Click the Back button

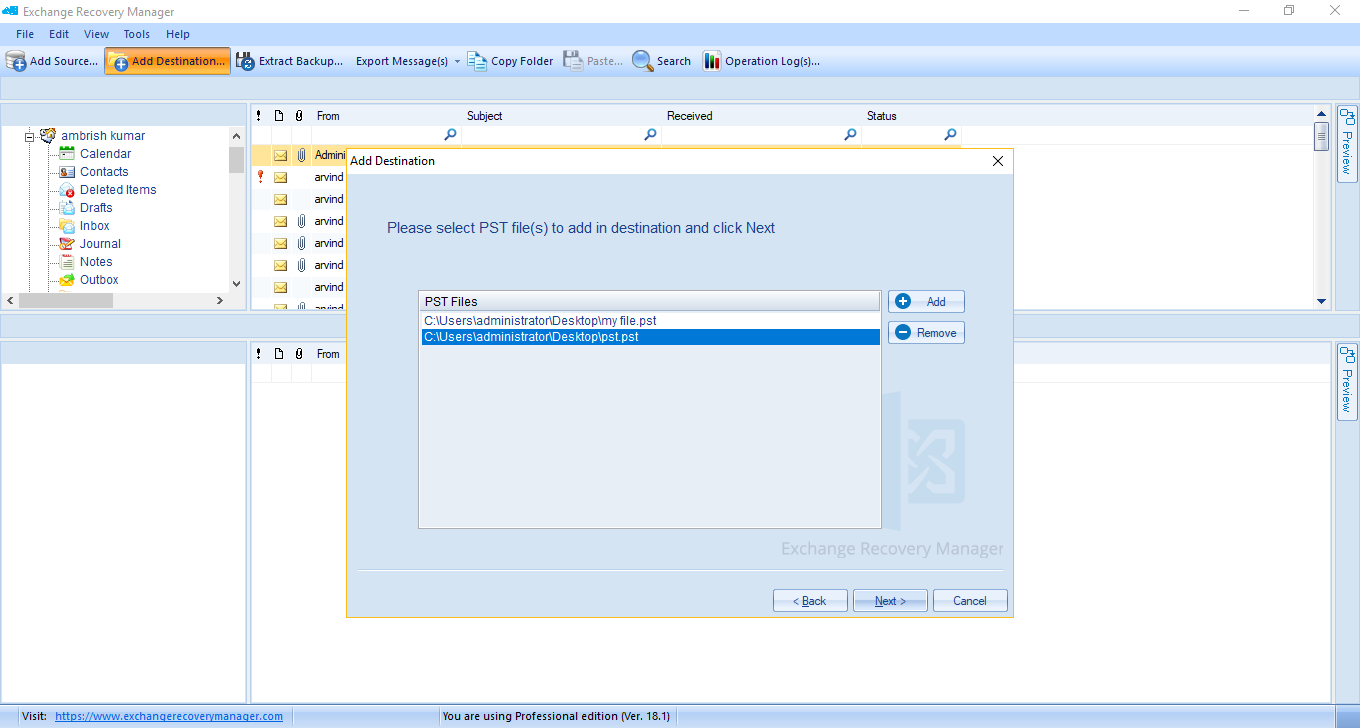[810, 601]
